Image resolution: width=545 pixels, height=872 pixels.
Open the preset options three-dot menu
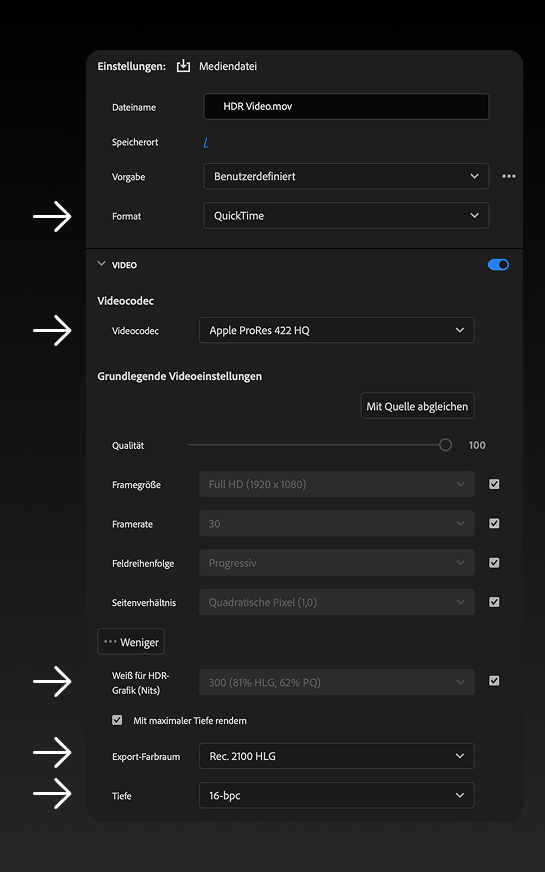click(x=509, y=176)
